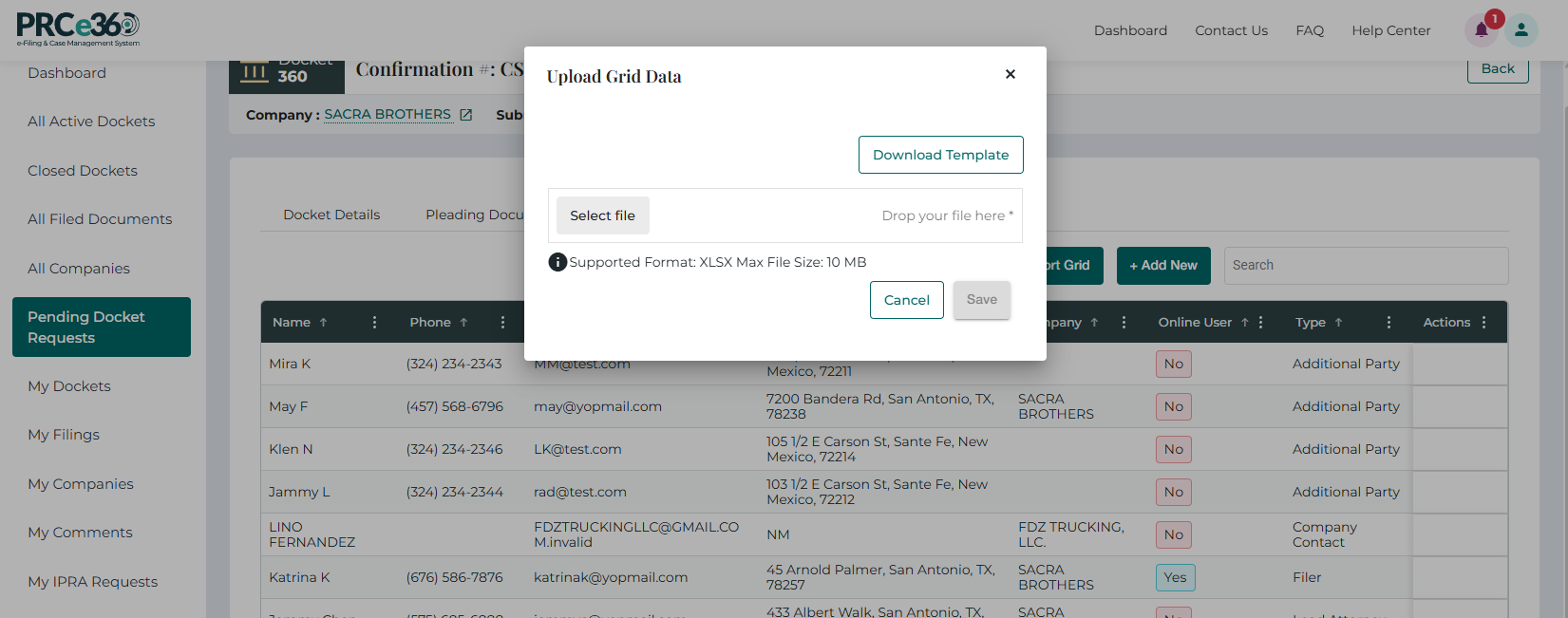Click the + Add New button

tap(1162, 266)
